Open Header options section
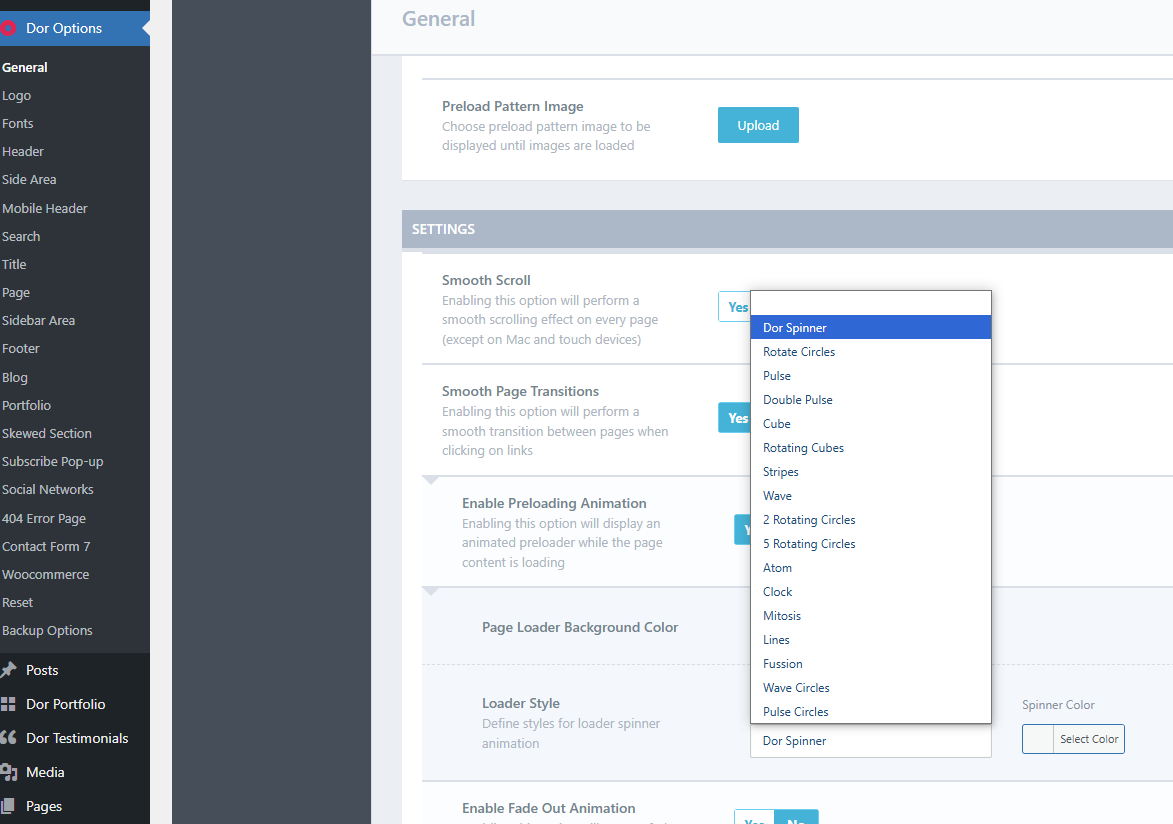The height and width of the screenshot is (824, 1173). click(x=23, y=151)
